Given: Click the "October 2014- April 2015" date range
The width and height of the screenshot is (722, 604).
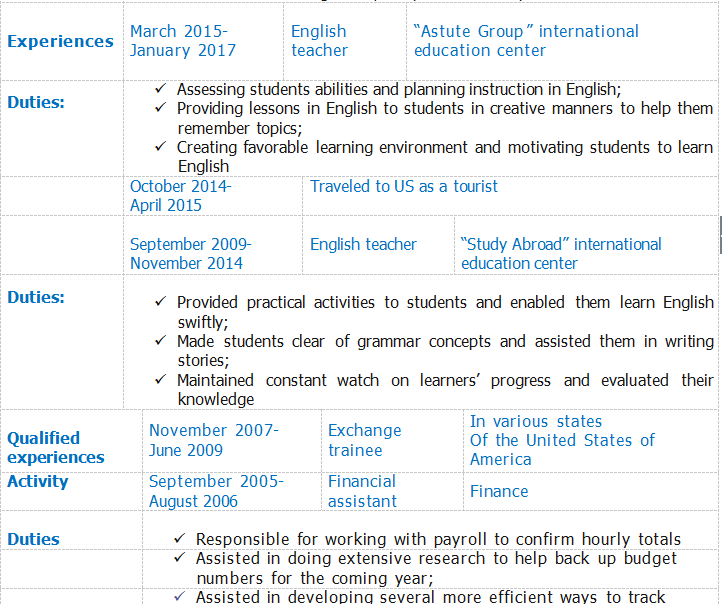Looking at the screenshot, I should pyautogui.click(x=180, y=196).
